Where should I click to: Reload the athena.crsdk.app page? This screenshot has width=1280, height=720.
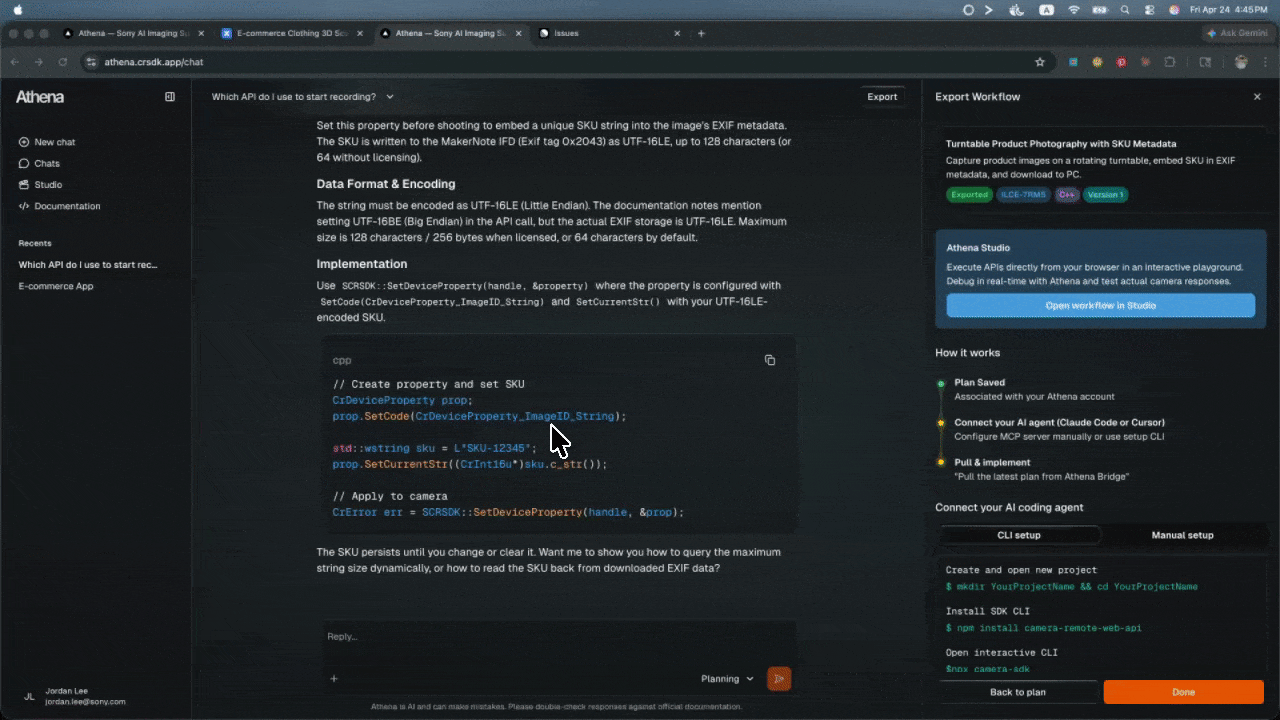(63, 62)
